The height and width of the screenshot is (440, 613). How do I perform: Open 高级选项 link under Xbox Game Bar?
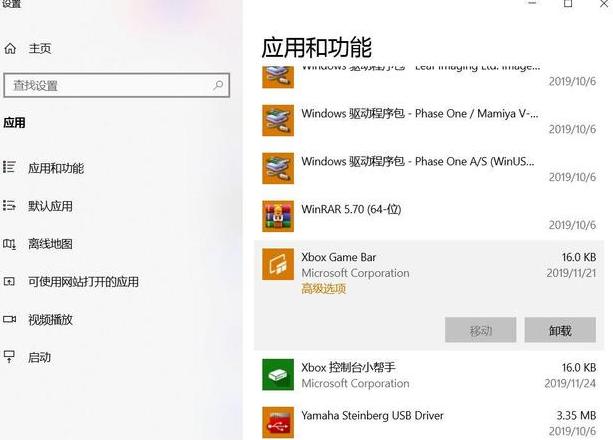[x=324, y=289]
